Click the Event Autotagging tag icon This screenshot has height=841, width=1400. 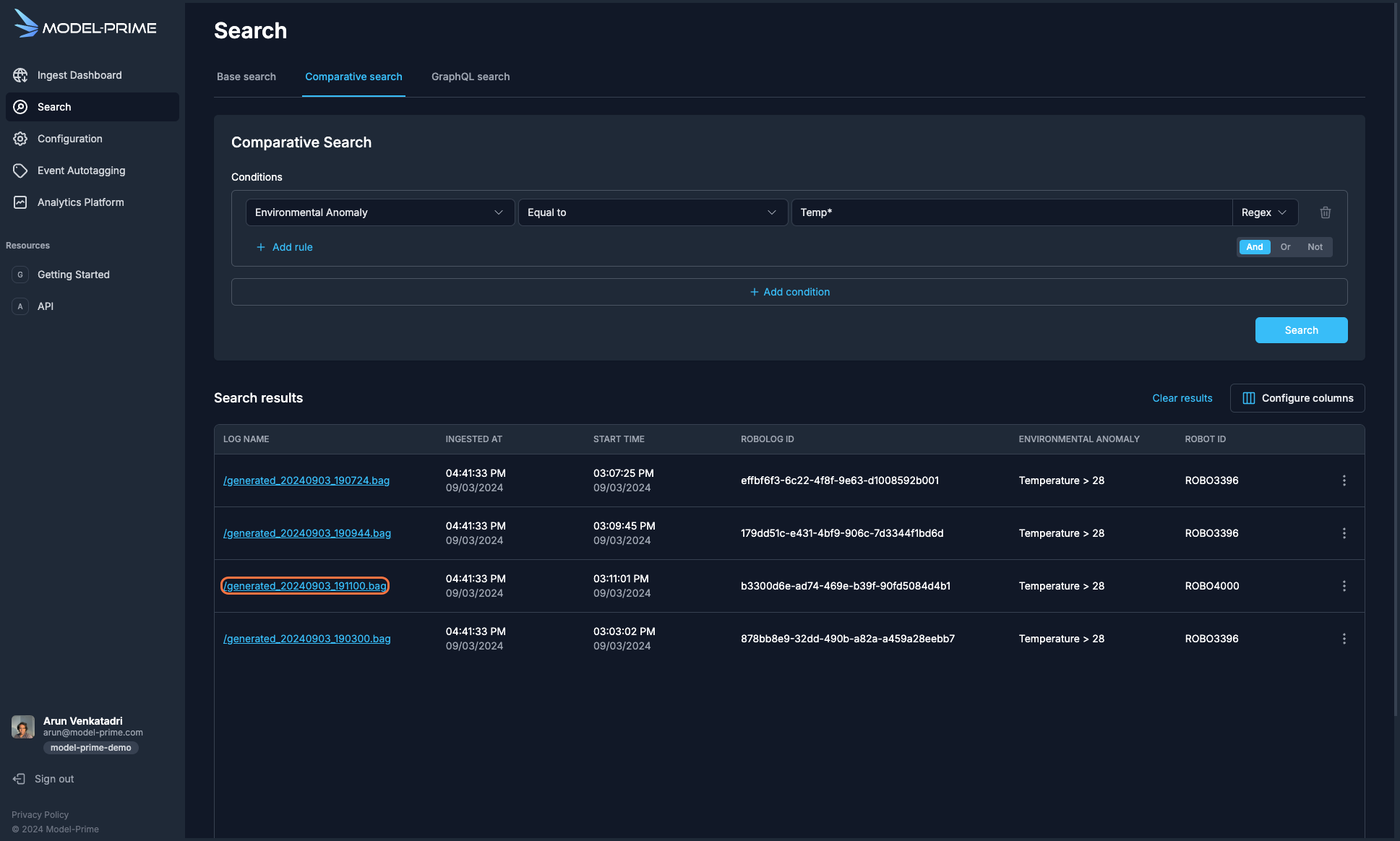point(20,171)
